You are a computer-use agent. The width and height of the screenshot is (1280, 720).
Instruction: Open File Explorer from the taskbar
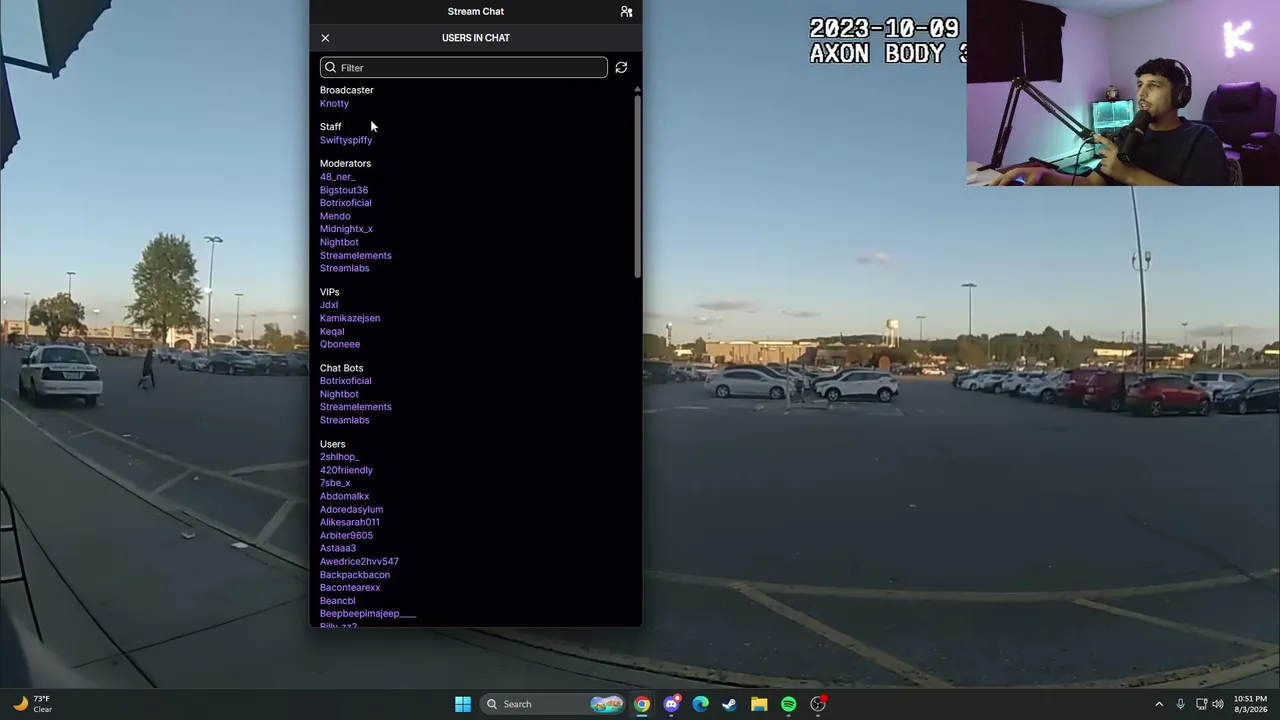coord(759,704)
